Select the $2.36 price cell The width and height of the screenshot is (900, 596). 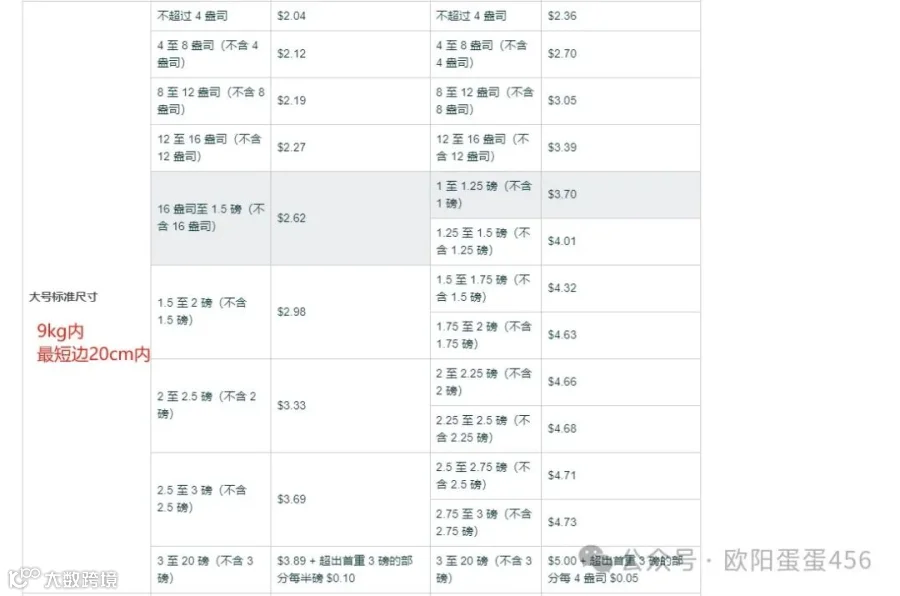point(620,16)
